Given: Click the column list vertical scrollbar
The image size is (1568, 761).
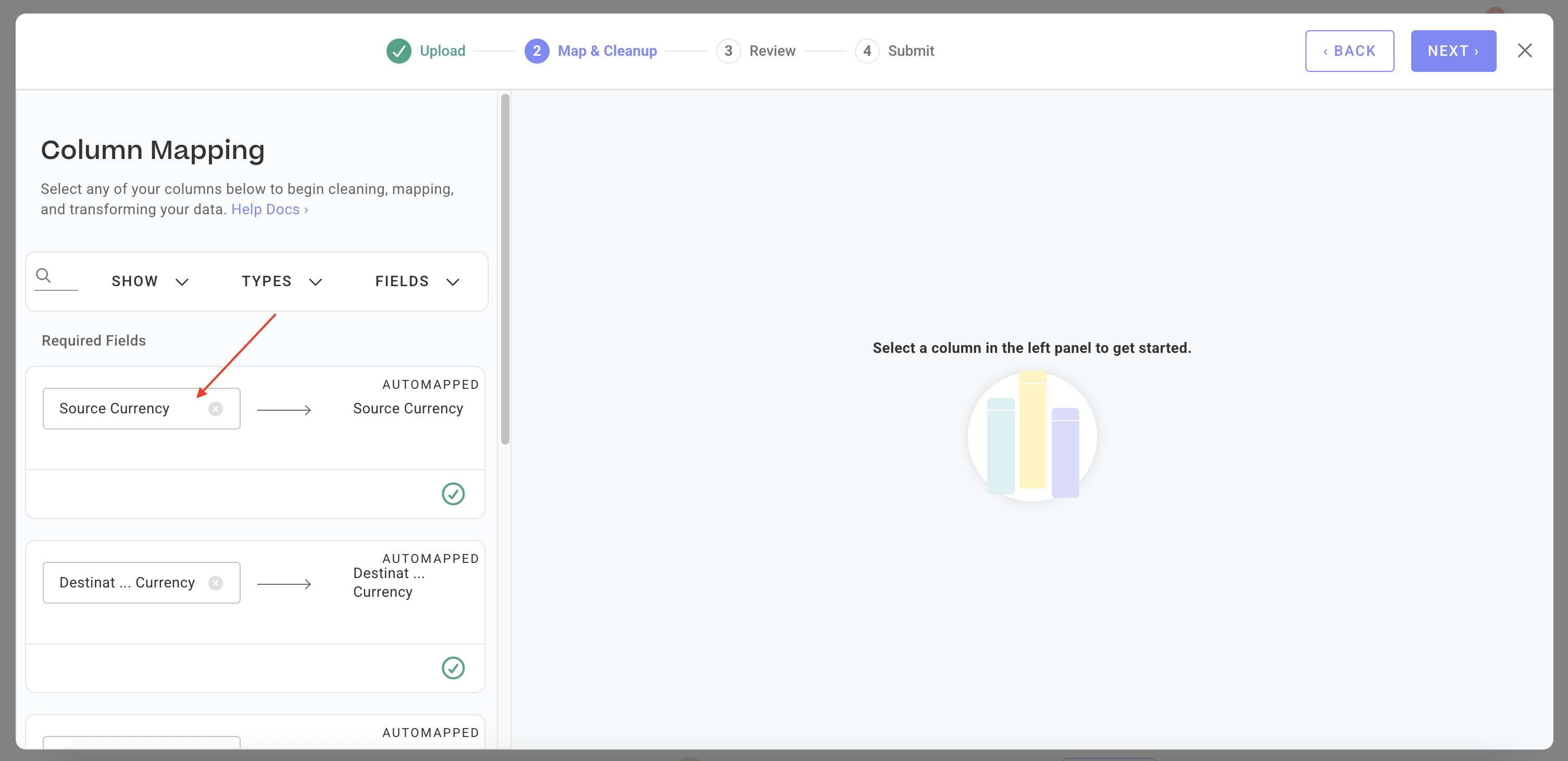Looking at the screenshot, I should click(x=505, y=268).
